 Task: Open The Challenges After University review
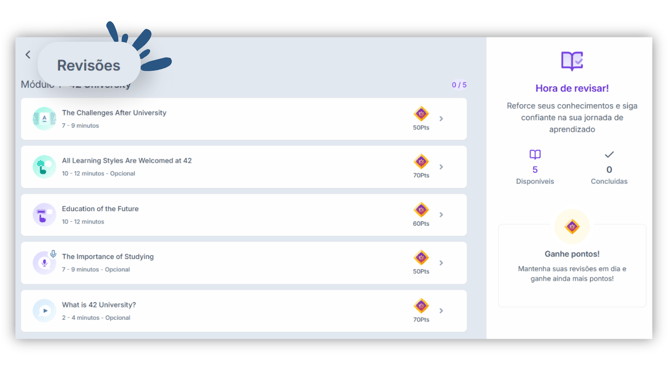click(244, 119)
